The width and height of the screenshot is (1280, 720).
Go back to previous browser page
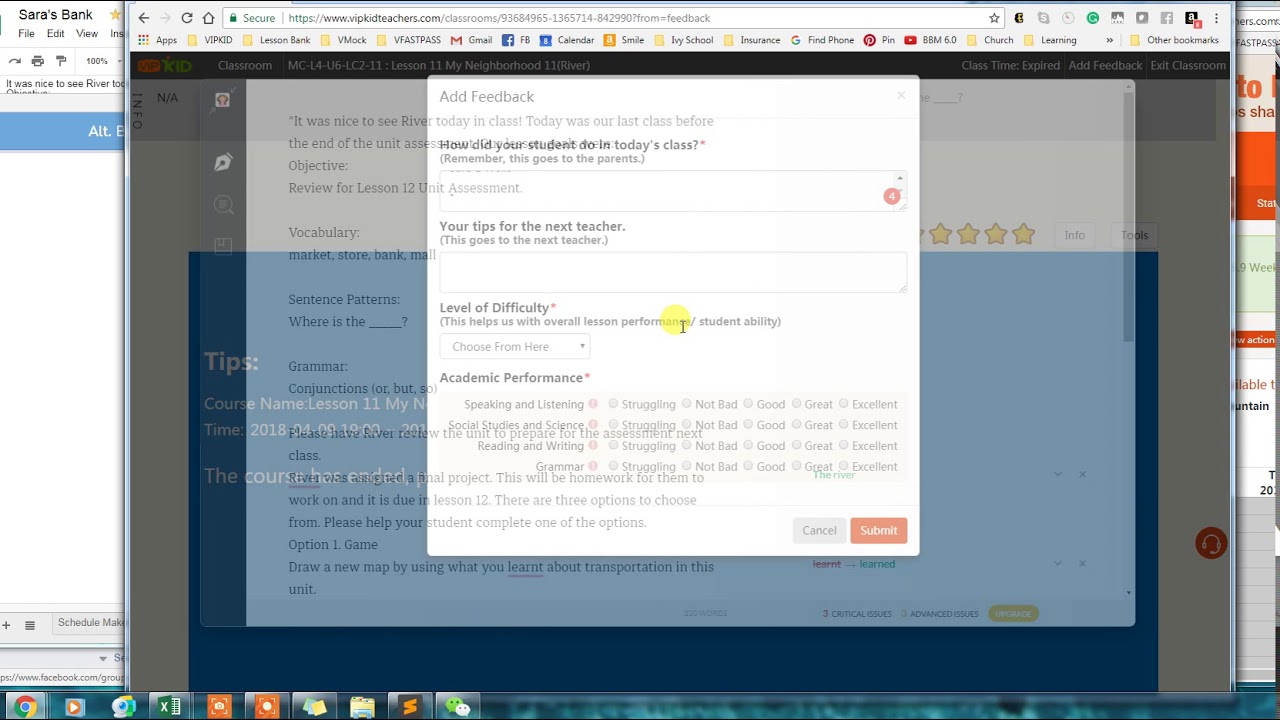click(143, 18)
